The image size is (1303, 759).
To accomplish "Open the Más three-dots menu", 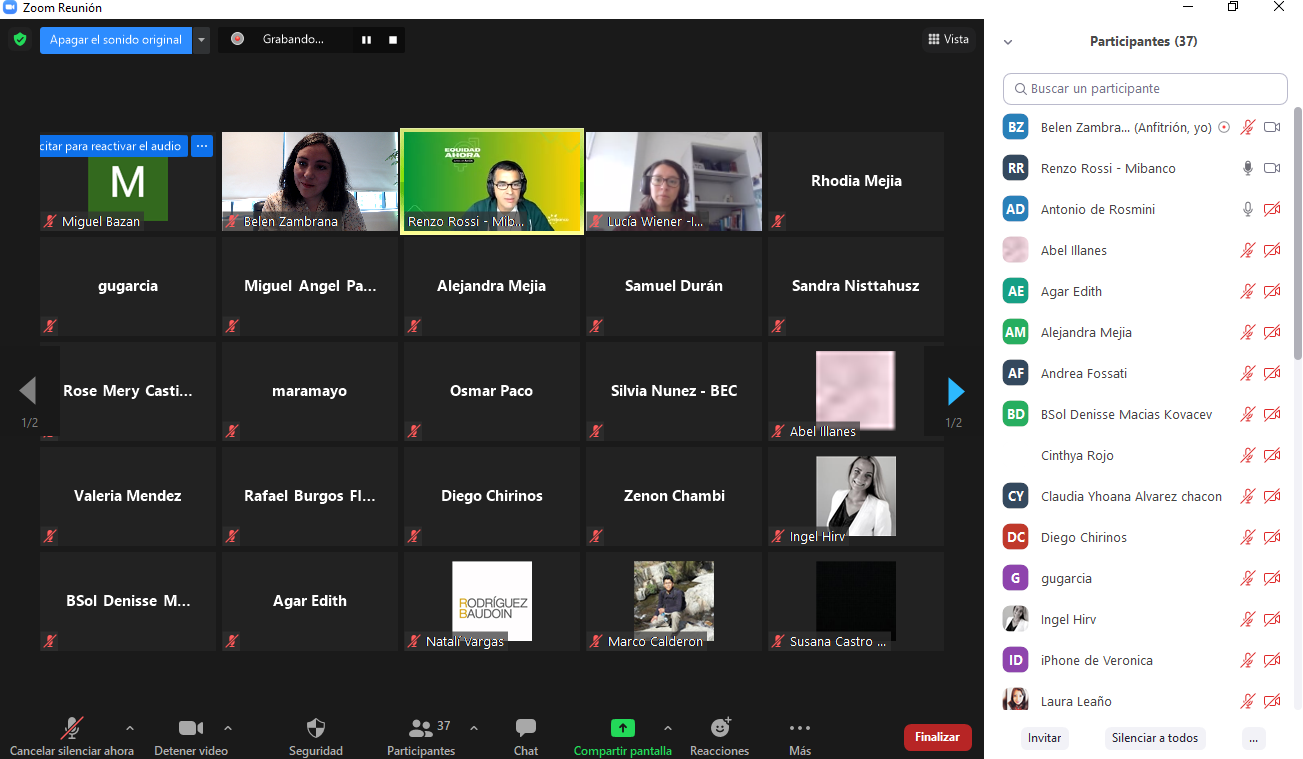I will click(799, 737).
